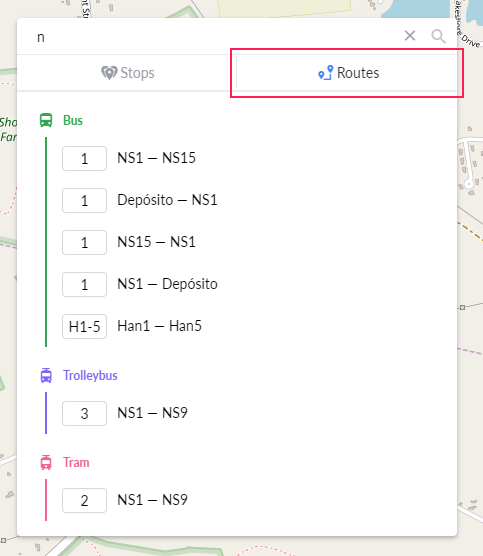This screenshot has height=556, width=483.
Task: Click the Routes tab path icon
Action: coord(326,73)
